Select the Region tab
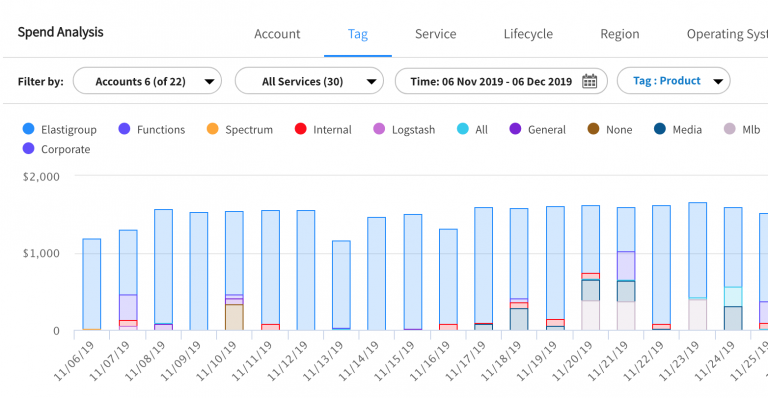This screenshot has width=768, height=398. [620, 34]
